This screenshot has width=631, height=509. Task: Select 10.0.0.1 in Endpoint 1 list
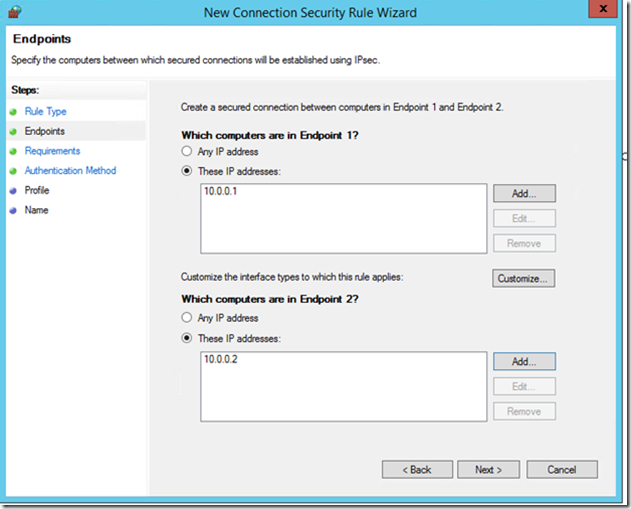221,191
